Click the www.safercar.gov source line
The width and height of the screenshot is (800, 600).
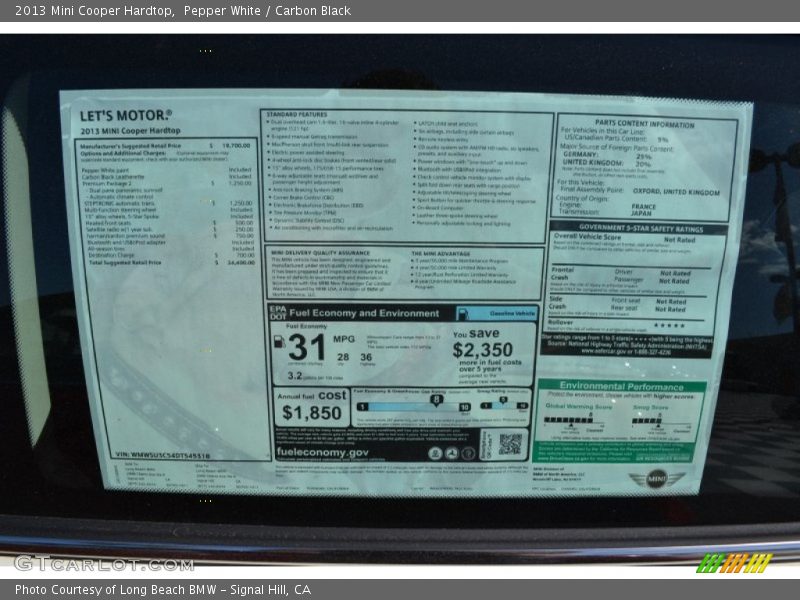point(626,352)
